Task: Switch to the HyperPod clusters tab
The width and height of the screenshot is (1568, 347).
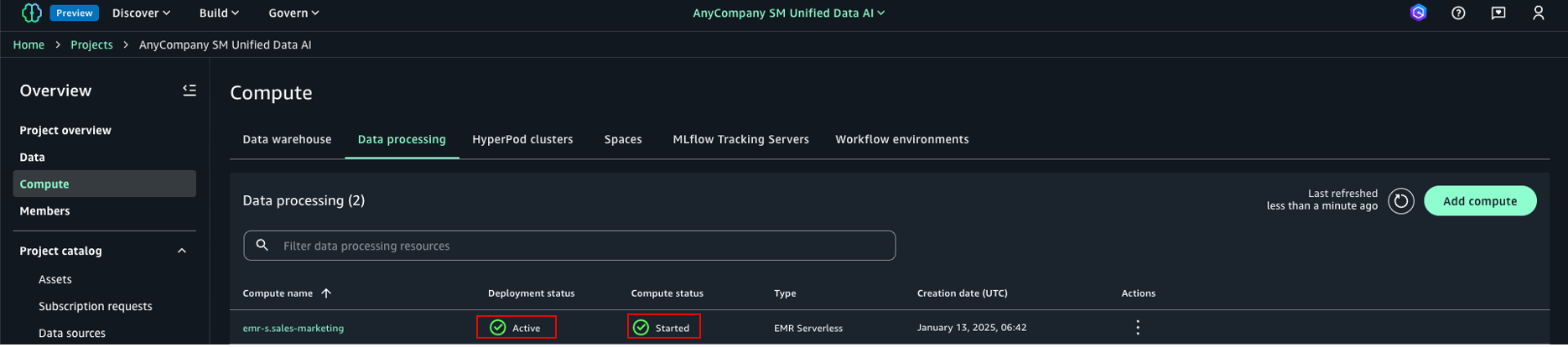Action: pyautogui.click(x=522, y=140)
